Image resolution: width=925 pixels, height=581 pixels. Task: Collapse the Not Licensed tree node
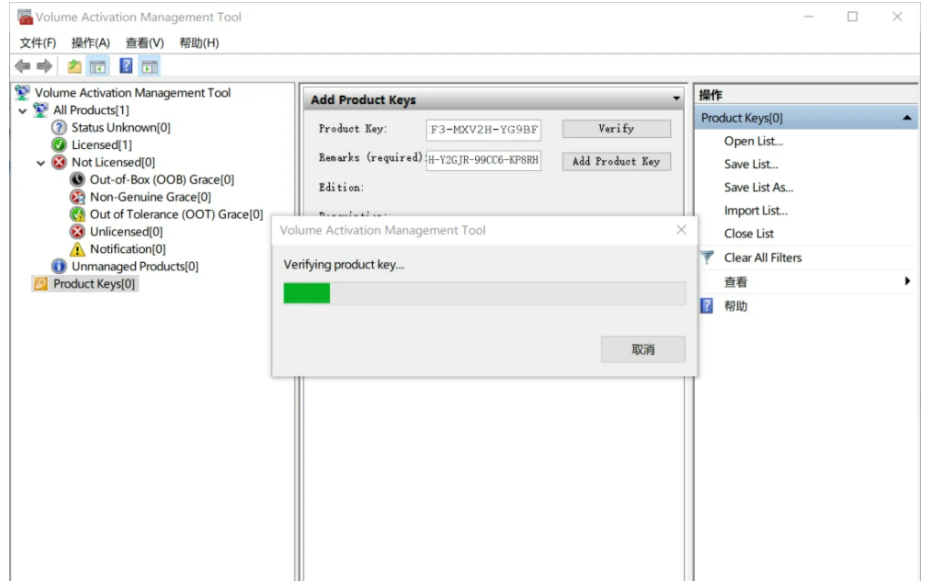pos(41,163)
